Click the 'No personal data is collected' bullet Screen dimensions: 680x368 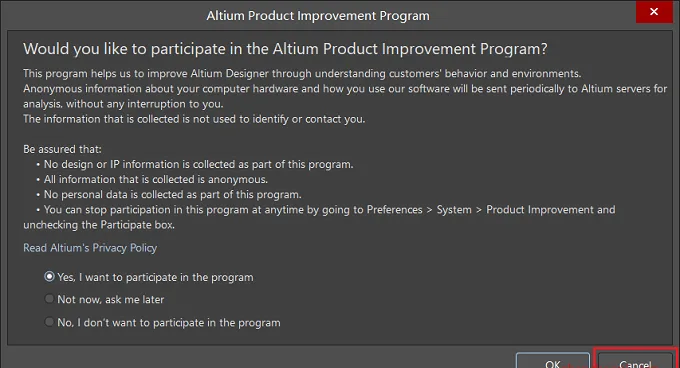[x=169, y=195]
